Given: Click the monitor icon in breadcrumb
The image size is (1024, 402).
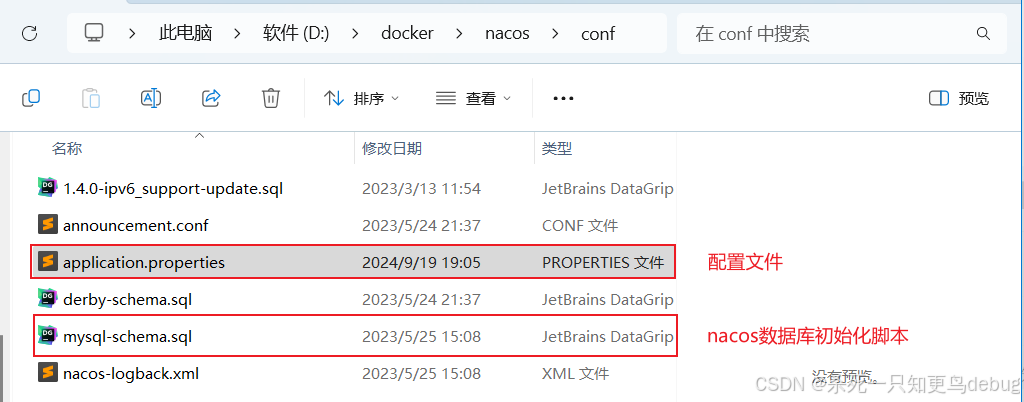Looking at the screenshot, I should [94, 33].
